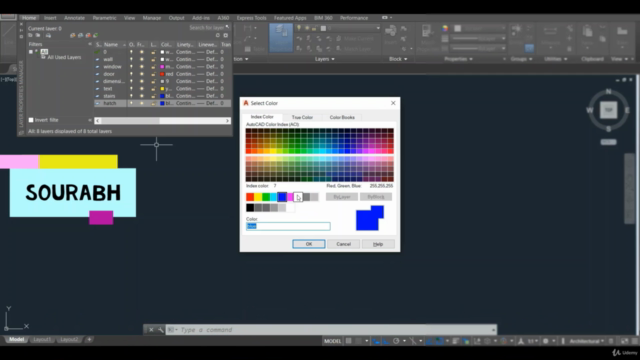Click the status icon of window layer
Screen dimensions: 640x360
click(98, 67)
